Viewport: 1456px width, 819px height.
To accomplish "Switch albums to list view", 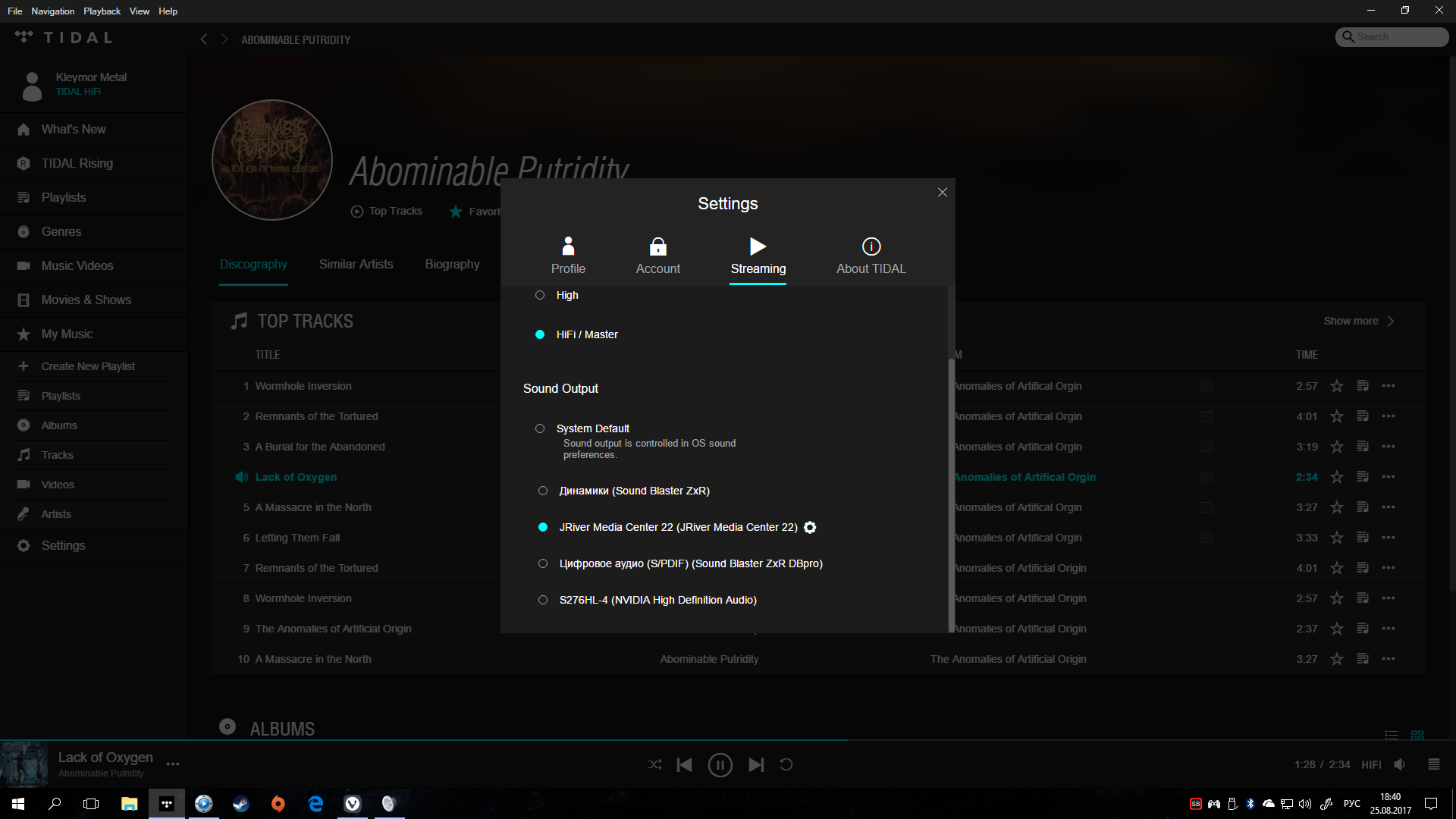I will pyautogui.click(x=1392, y=735).
